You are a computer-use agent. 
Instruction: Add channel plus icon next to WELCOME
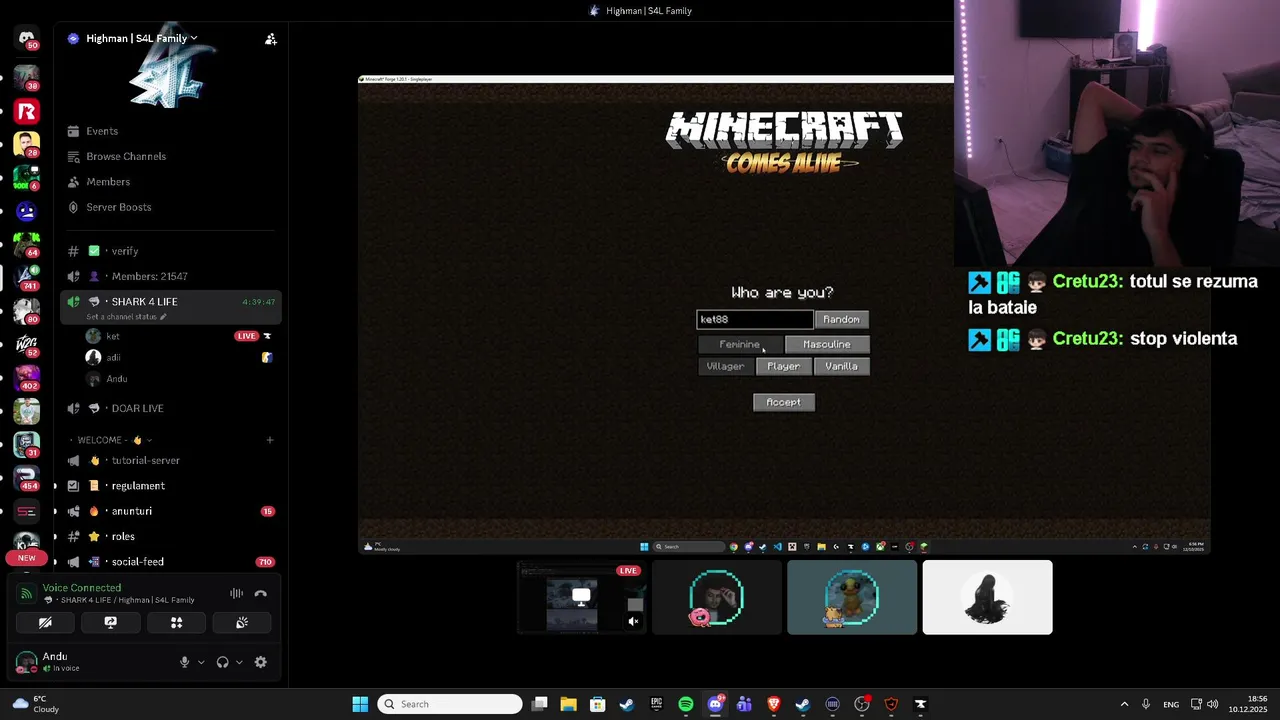pyautogui.click(x=269, y=440)
